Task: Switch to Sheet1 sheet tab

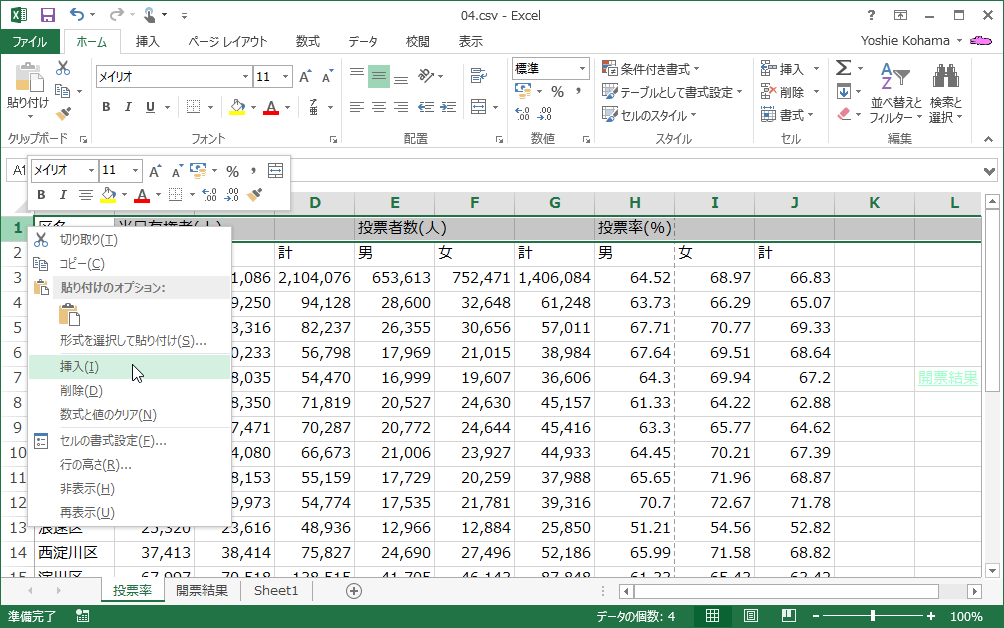Action: pos(276,590)
